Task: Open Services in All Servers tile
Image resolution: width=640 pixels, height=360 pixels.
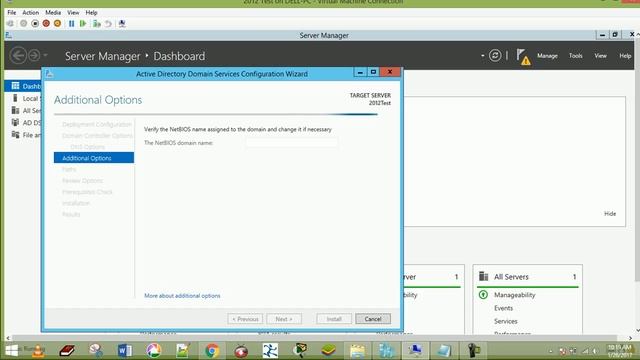Action: tap(505, 321)
